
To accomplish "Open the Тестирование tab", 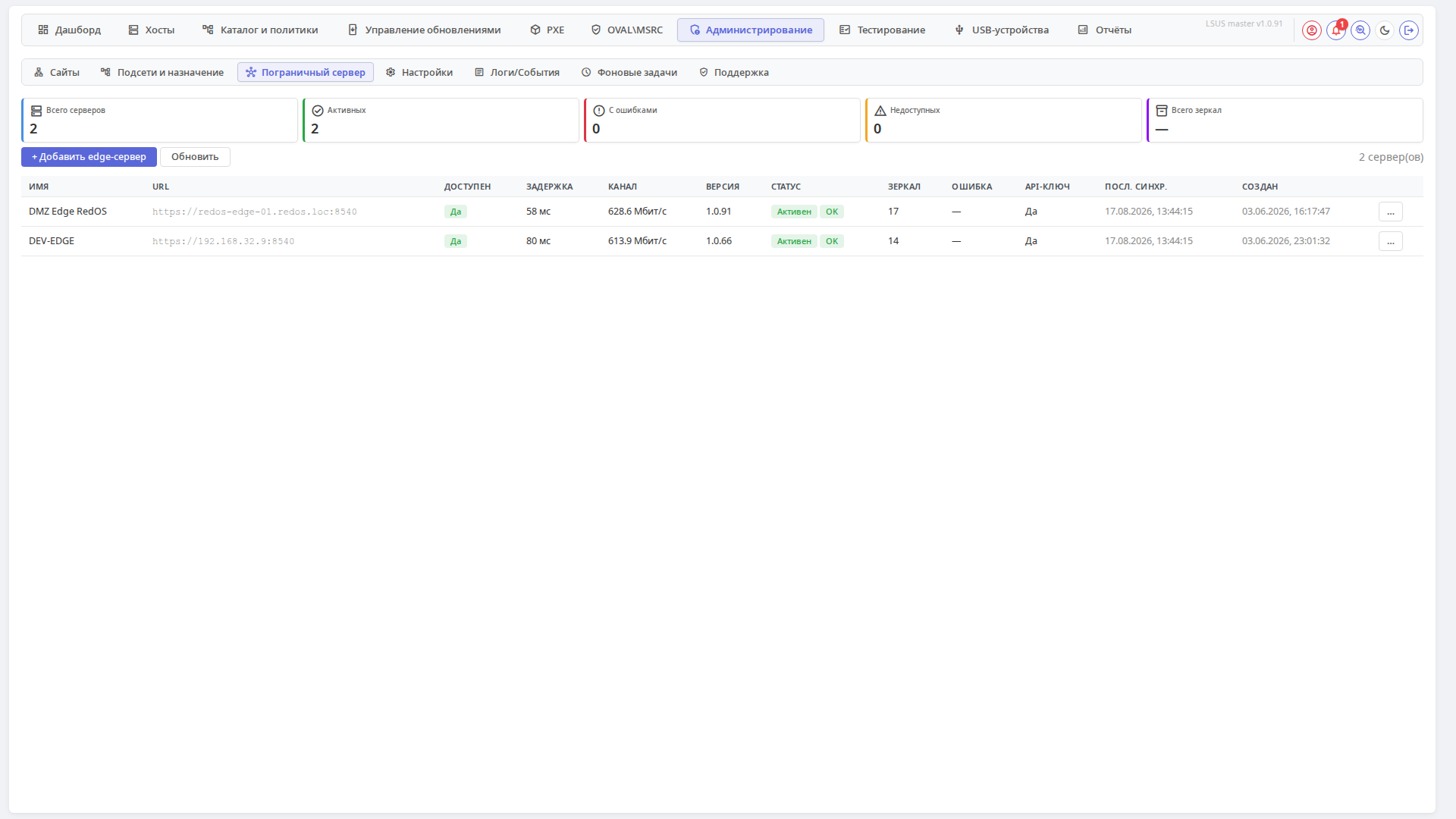I will [x=883, y=30].
